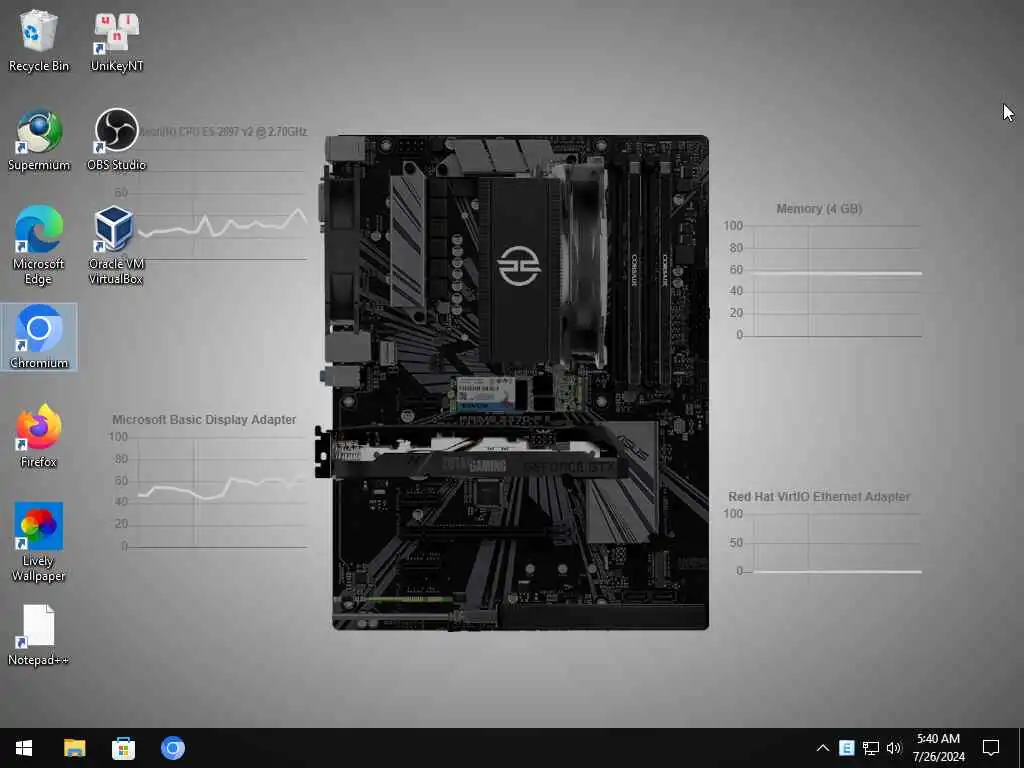Open the Windows Start menu
Image resolution: width=1024 pixels, height=768 pixels.
(x=24, y=748)
